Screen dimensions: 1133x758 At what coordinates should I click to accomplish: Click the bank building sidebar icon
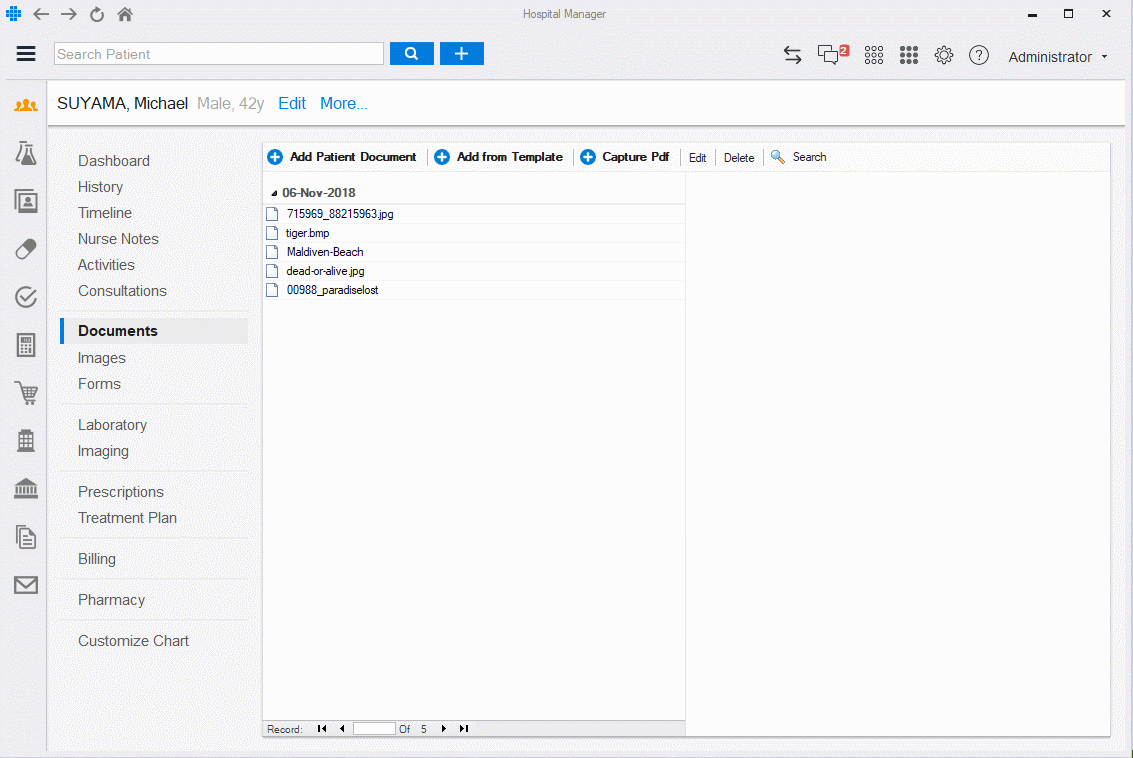click(x=26, y=489)
